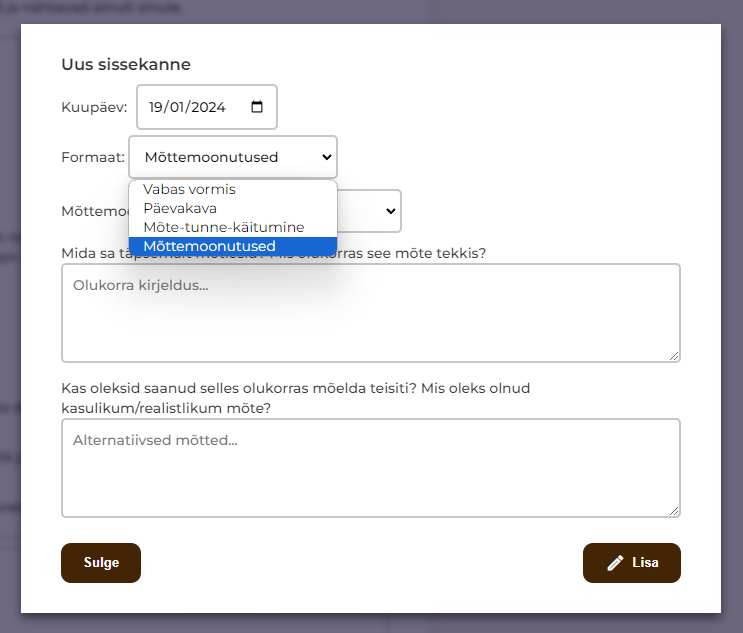The width and height of the screenshot is (743, 633).
Task: Select the year 2024 in date field
Action: click(208, 107)
